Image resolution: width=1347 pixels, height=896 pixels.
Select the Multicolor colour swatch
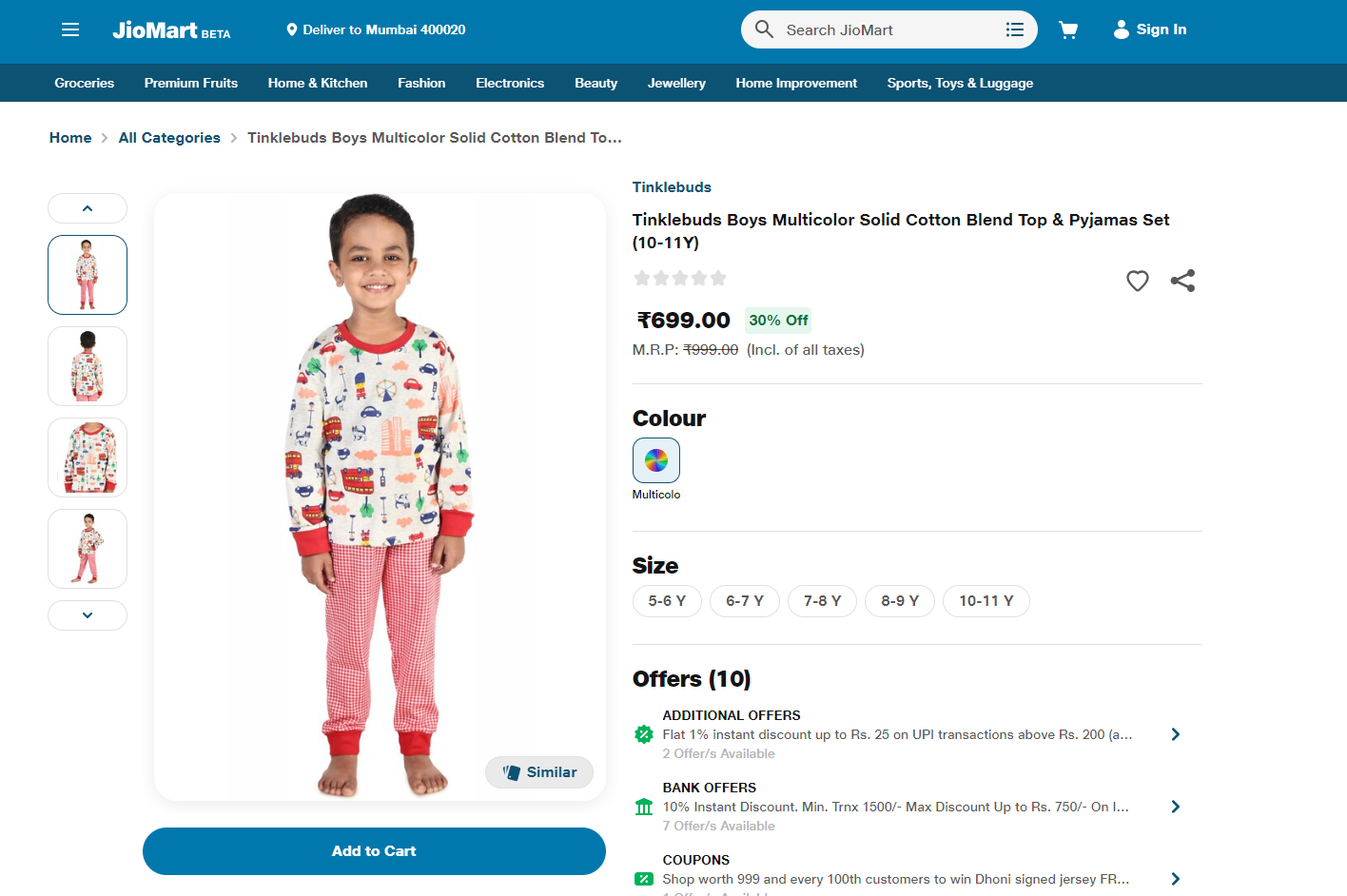656,460
